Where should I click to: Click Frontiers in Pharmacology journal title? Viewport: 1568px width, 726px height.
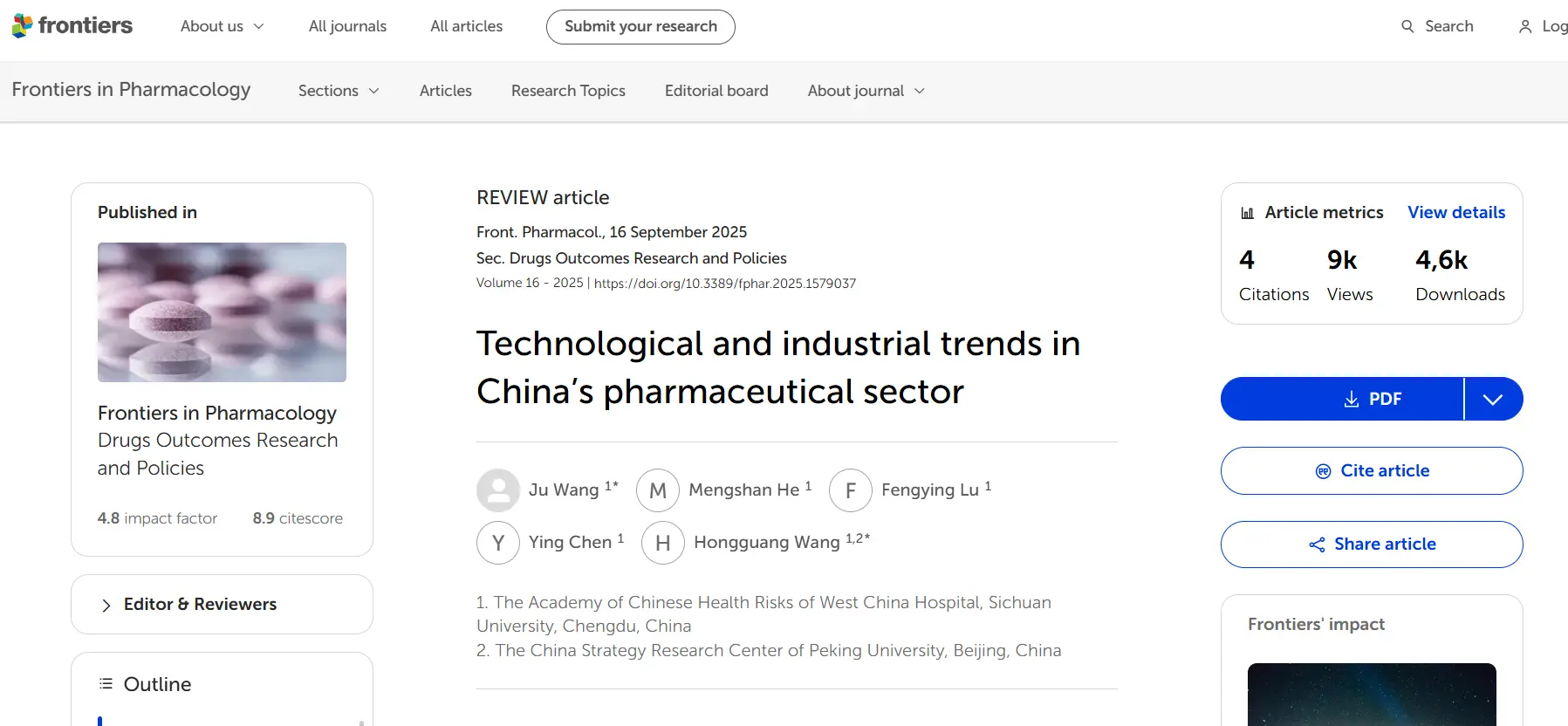click(131, 90)
